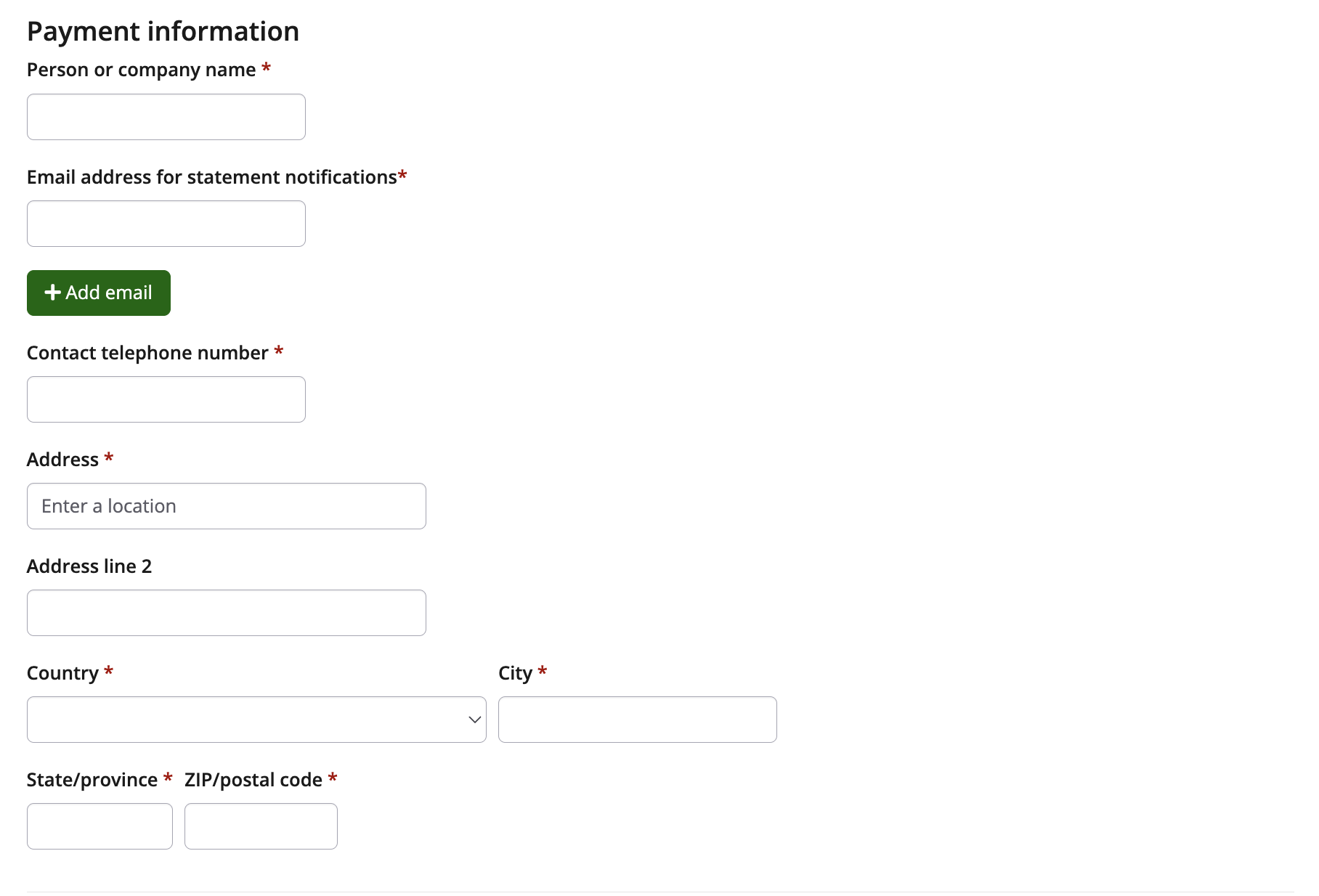1319x896 pixels.
Task: Click the 'Contact telephone number' label
Action: (147, 353)
